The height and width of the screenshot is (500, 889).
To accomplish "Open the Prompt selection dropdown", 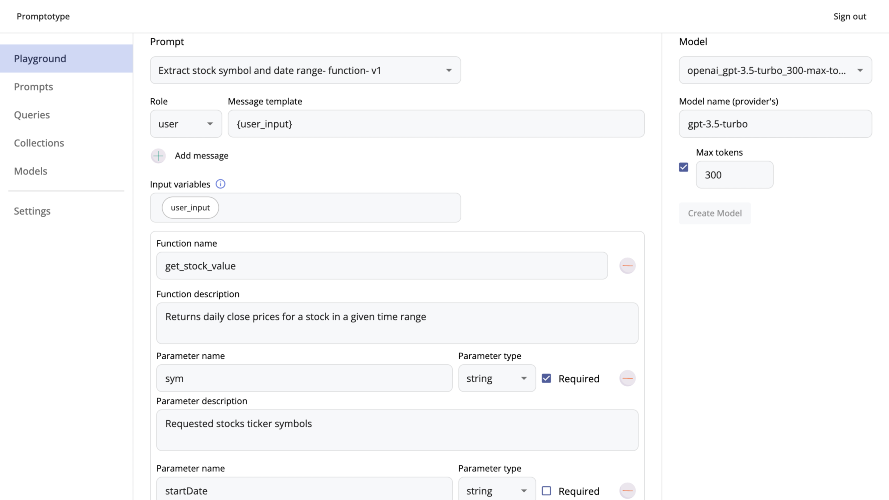I will [x=305, y=70].
